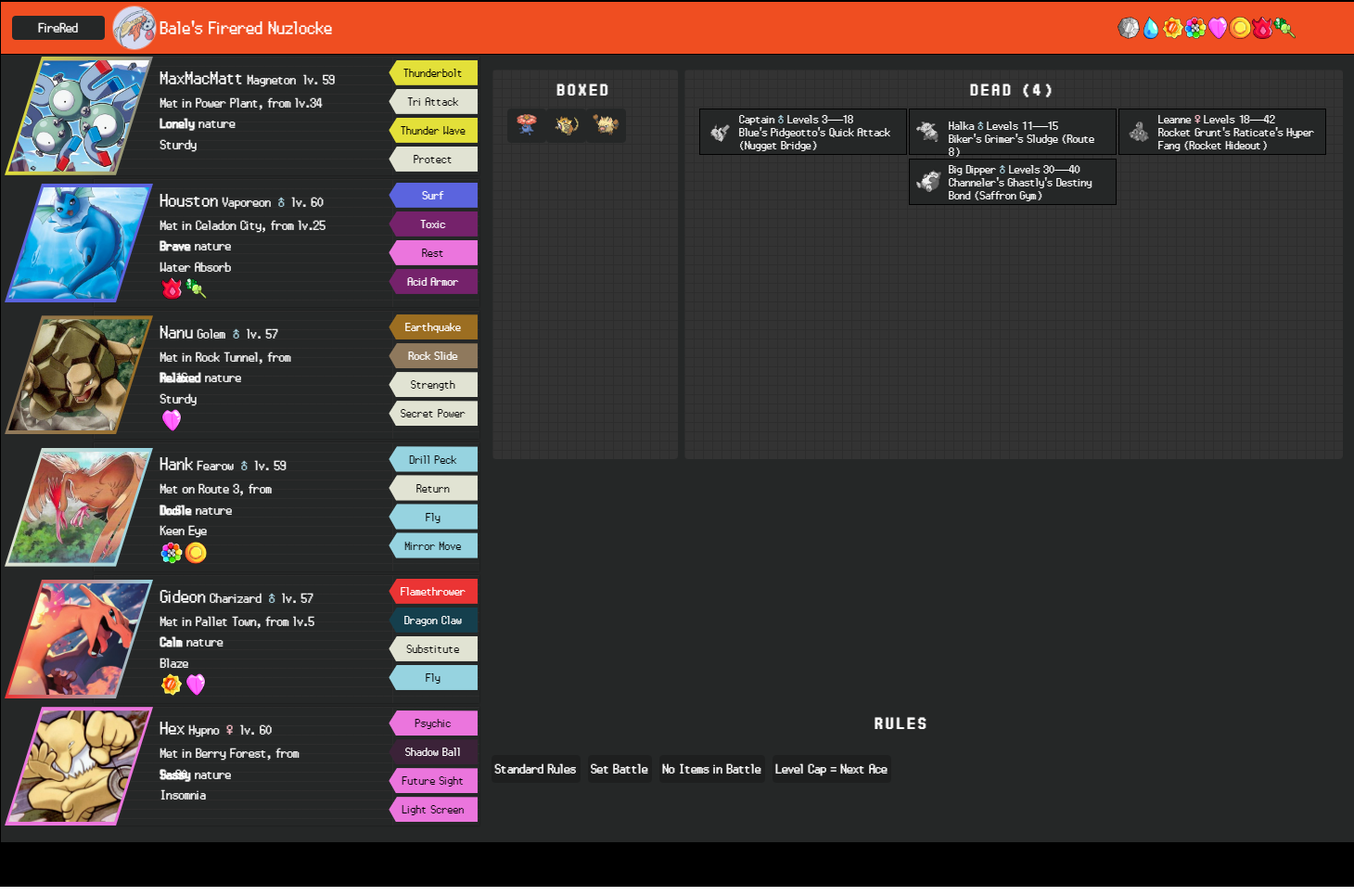Image resolution: width=1354 pixels, height=896 pixels.
Task: Select the Shadow Ball move tag
Action: coord(433,752)
